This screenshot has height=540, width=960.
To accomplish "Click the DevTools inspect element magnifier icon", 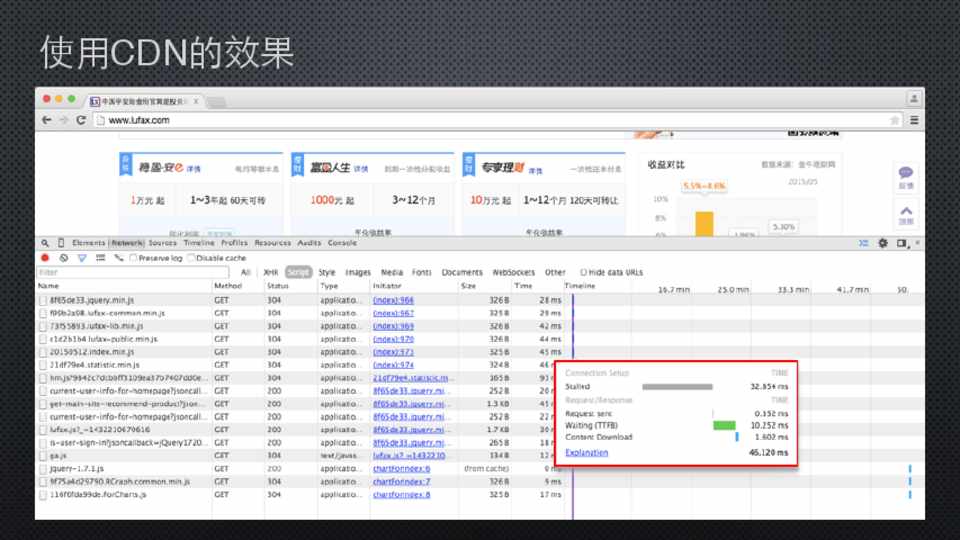I will pos(46,243).
